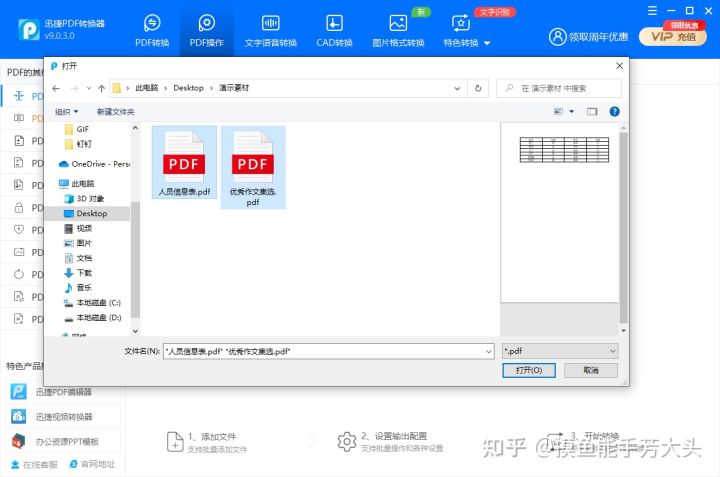Toggle the preview pane icon
Viewport: 720px width, 477px height.
coord(592,111)
